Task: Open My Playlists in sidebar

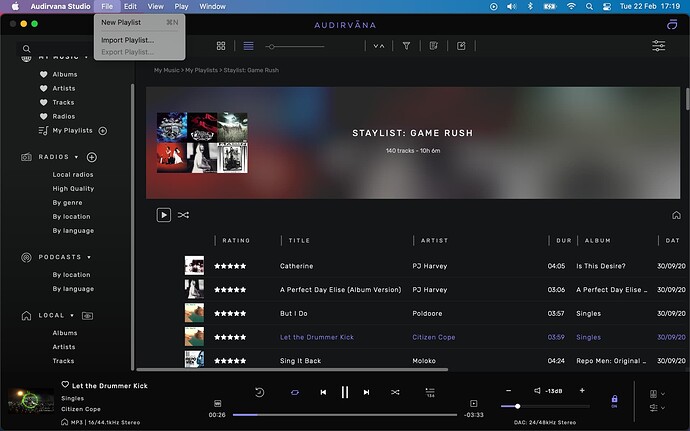Action: pyautogui.click(x=73, y=131)
